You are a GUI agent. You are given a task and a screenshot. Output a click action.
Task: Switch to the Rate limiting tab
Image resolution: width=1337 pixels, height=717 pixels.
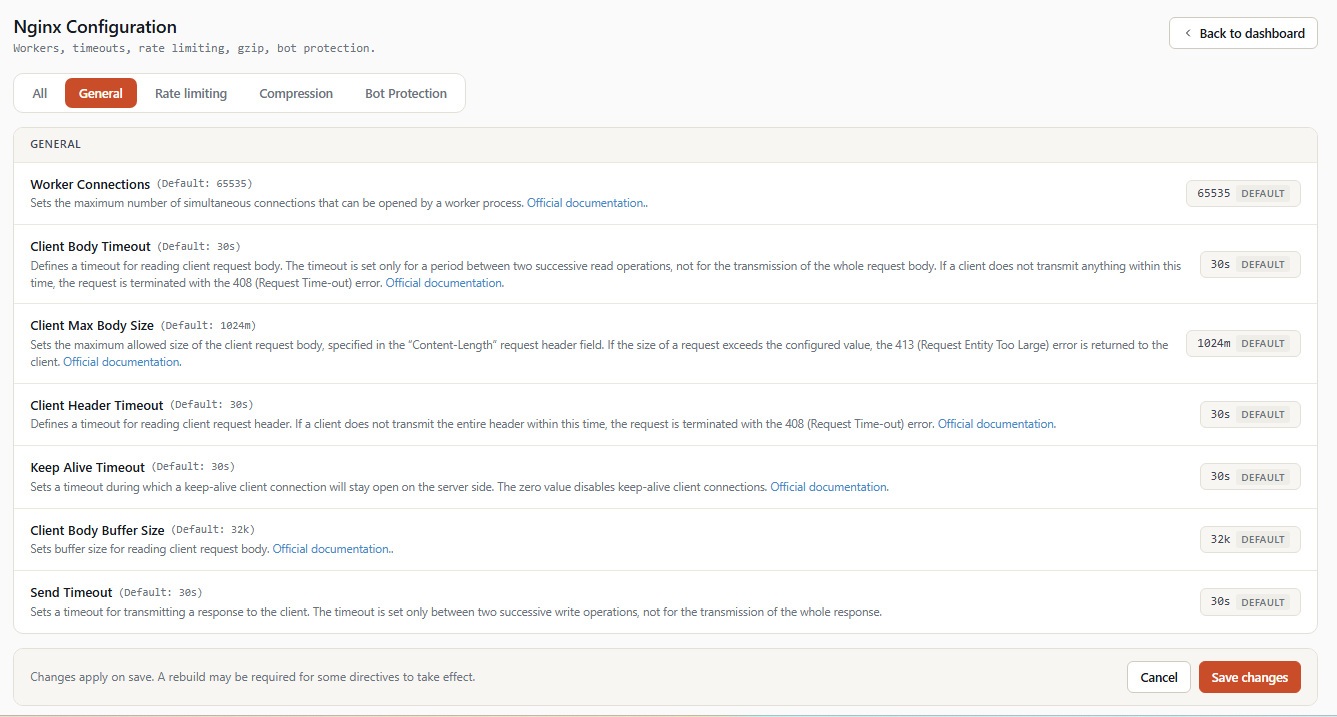tap(191, 93)
